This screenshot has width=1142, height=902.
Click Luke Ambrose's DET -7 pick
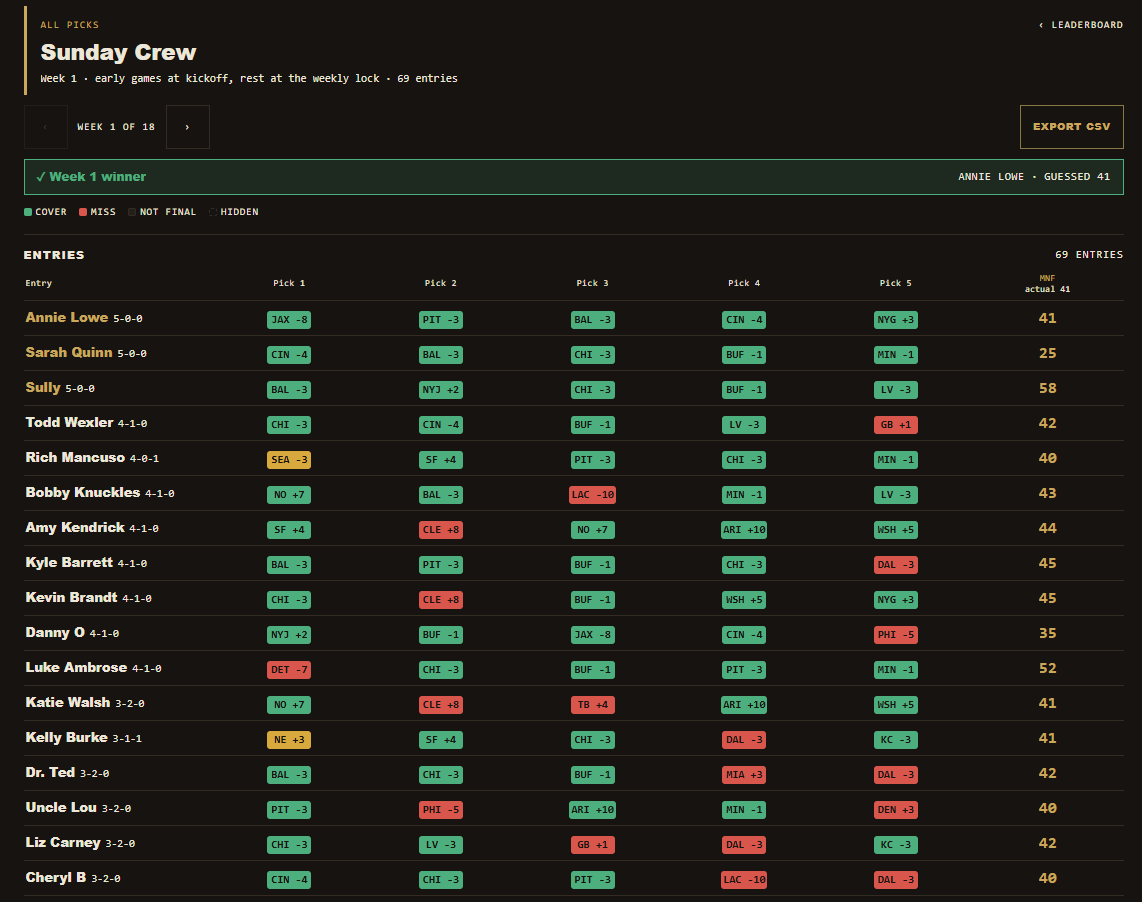[x=289, y=670]
